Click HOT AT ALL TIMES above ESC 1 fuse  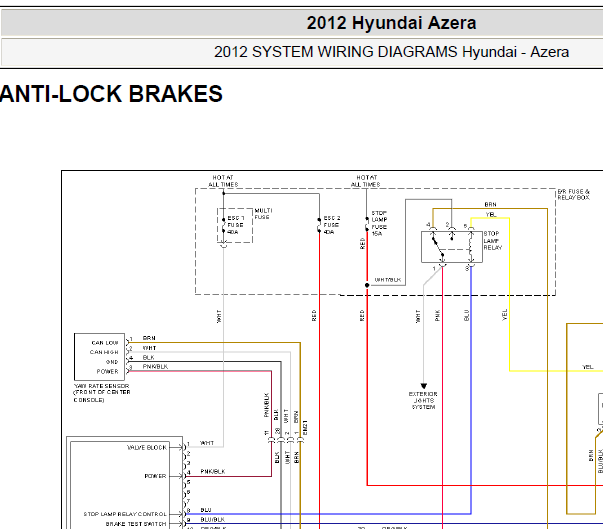coord(223,181)
